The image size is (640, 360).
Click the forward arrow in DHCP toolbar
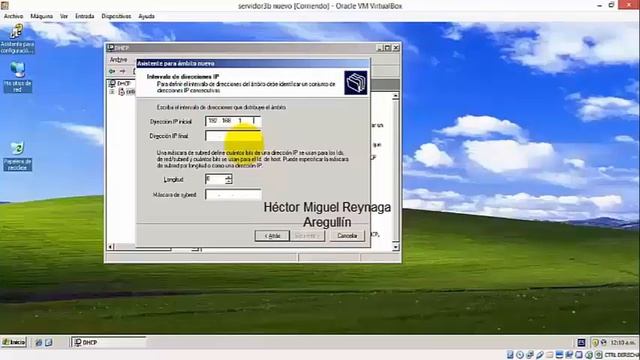coord(122,71)
